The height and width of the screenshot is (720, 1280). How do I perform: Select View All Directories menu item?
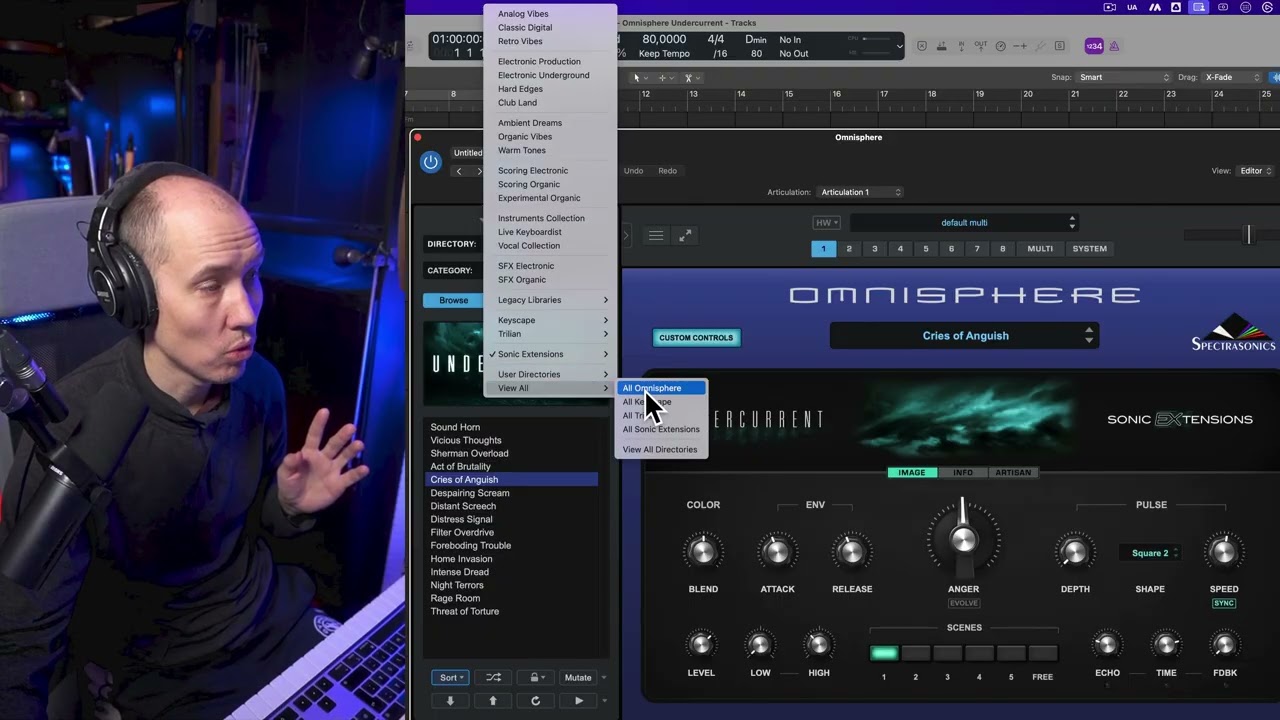tap(661, 450)
